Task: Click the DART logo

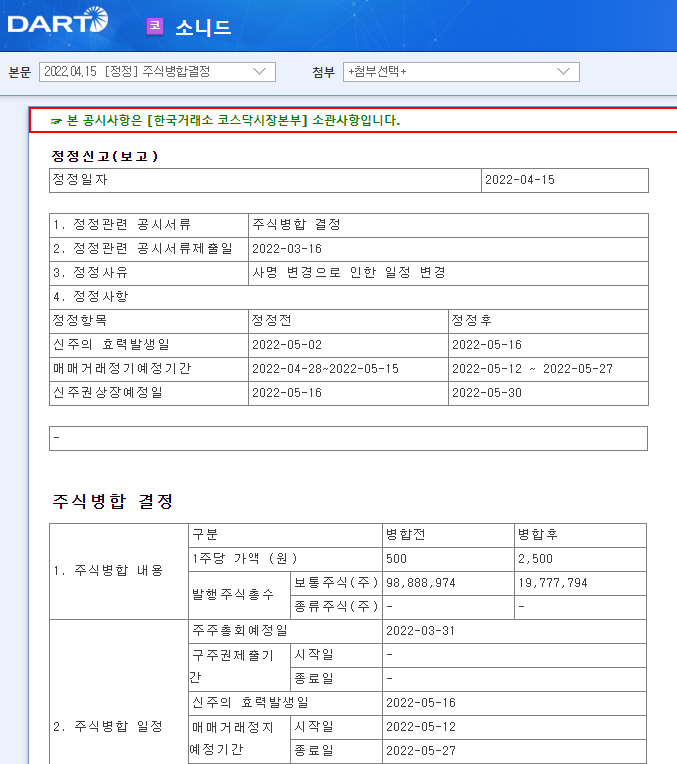Action: coord(58,20)
